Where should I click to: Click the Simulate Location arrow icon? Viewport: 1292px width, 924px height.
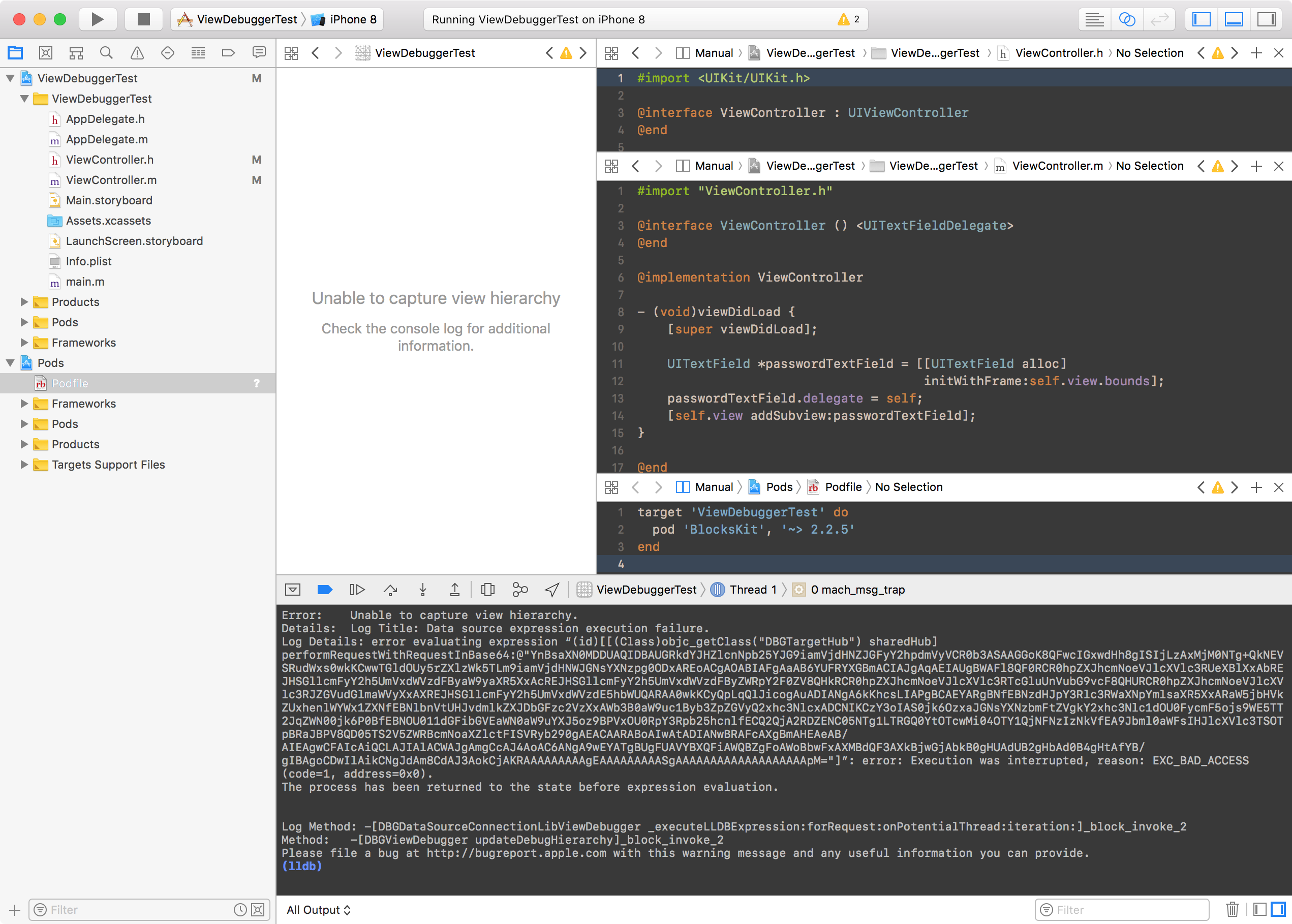coord(551,590)
